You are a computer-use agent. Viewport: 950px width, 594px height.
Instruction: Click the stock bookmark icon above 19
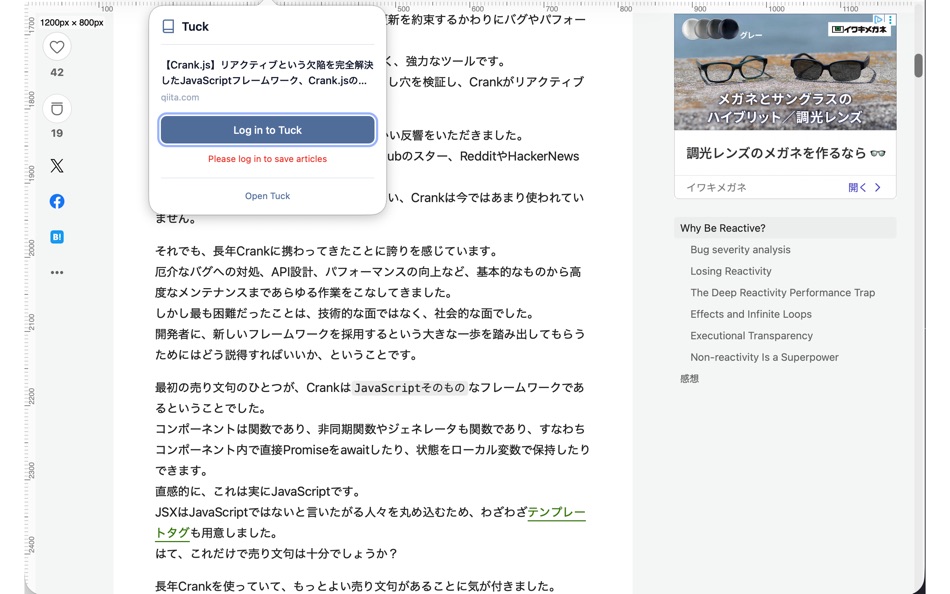pos(57,109)
